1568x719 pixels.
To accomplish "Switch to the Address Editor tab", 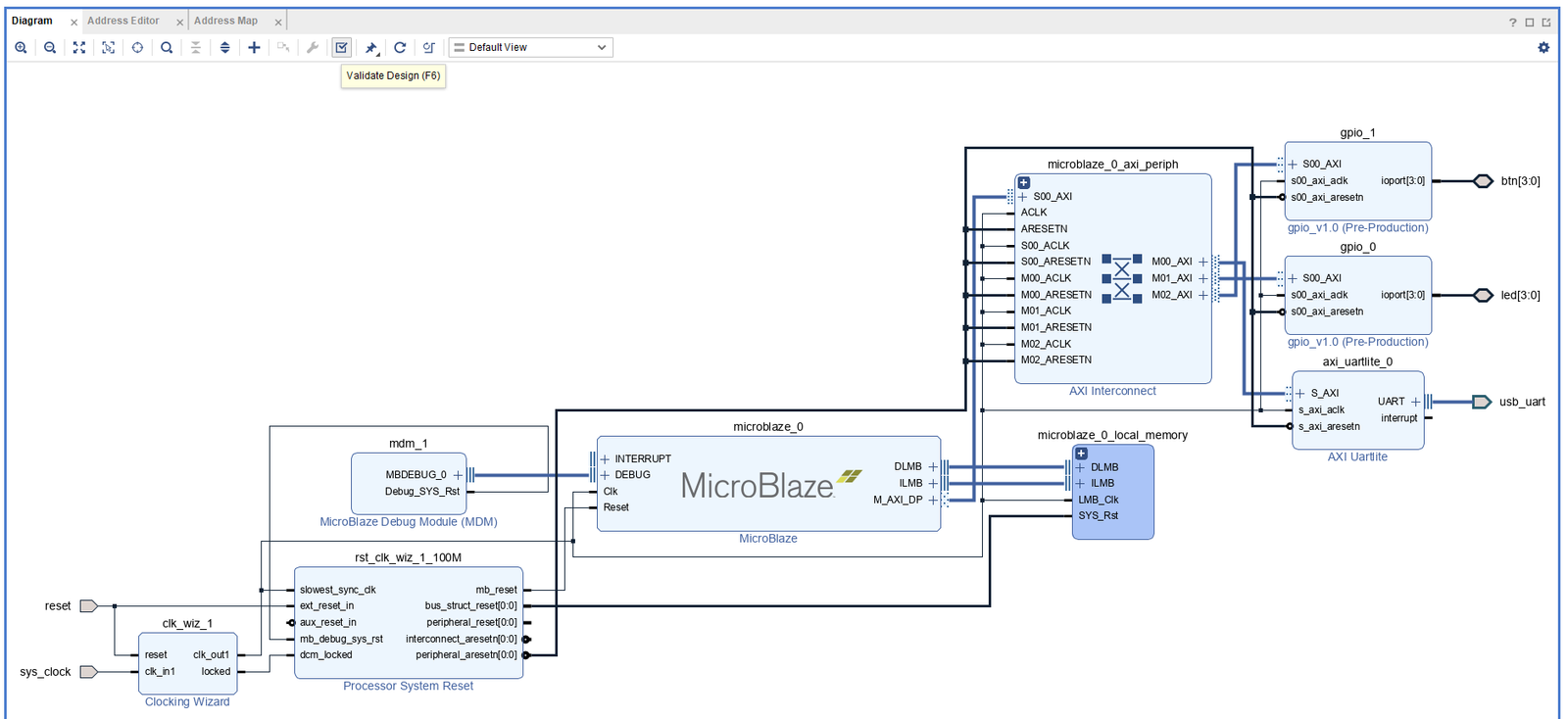I will click(x=122, y=21).
